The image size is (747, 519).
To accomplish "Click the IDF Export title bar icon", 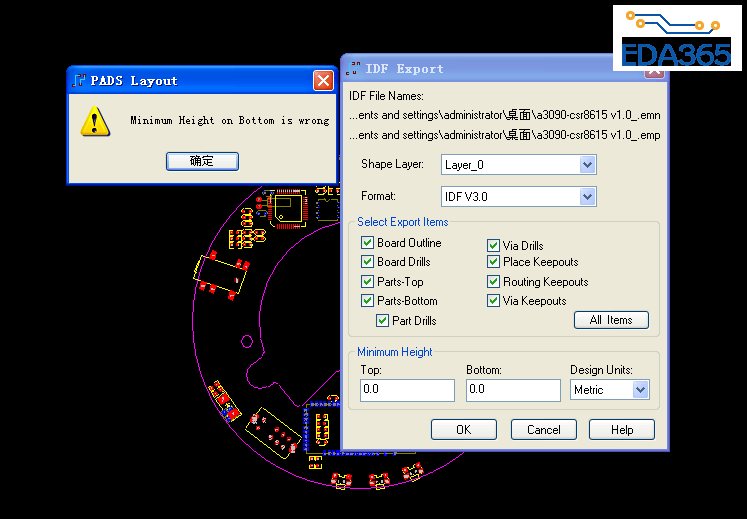I will pos(353,68).
